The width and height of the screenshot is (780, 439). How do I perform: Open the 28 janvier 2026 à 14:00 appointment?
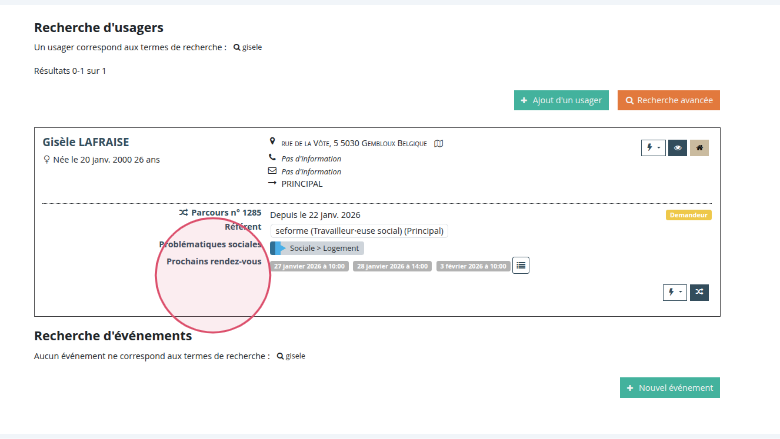point(392,267)
